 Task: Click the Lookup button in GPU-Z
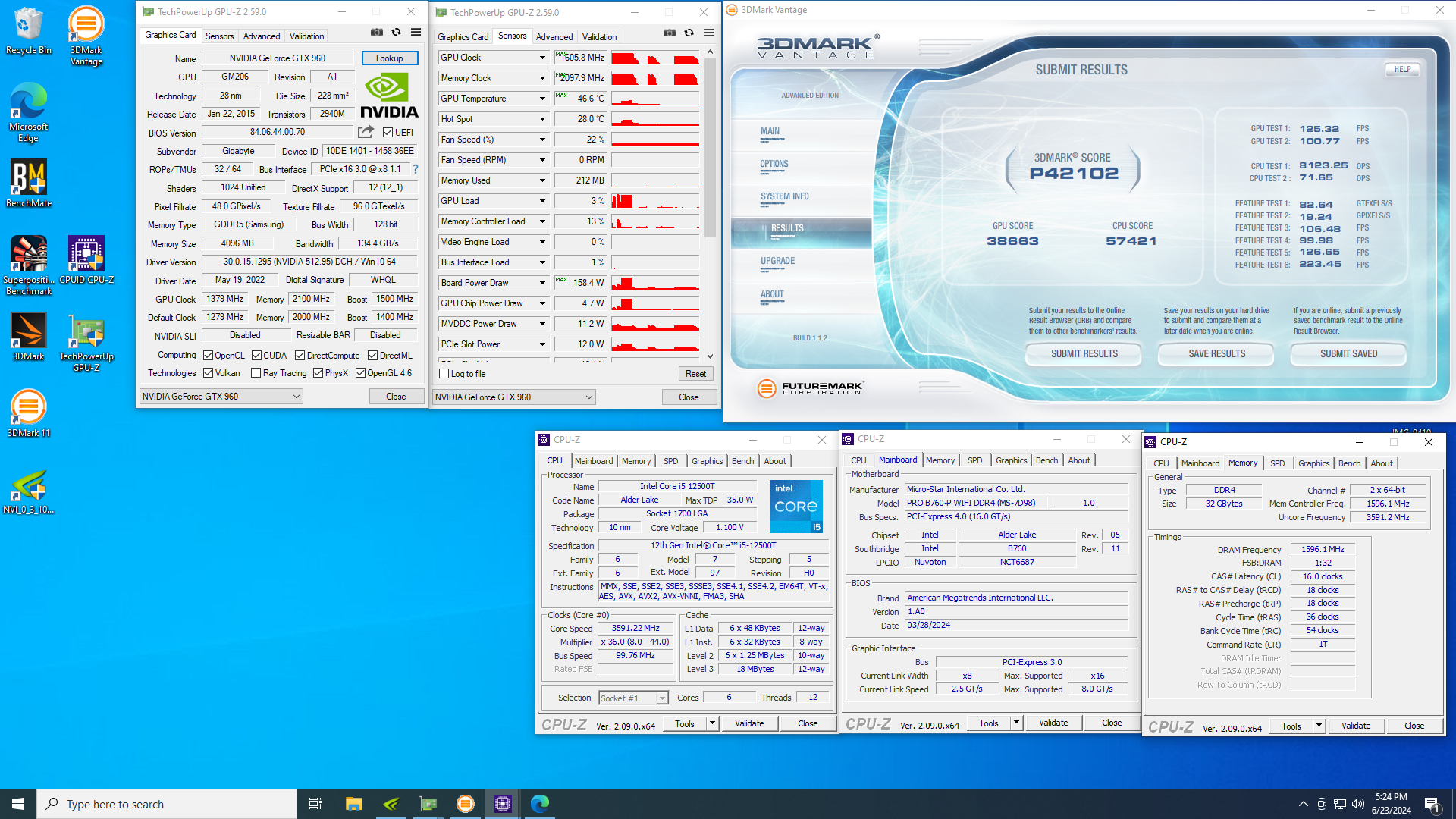point(390,58)
